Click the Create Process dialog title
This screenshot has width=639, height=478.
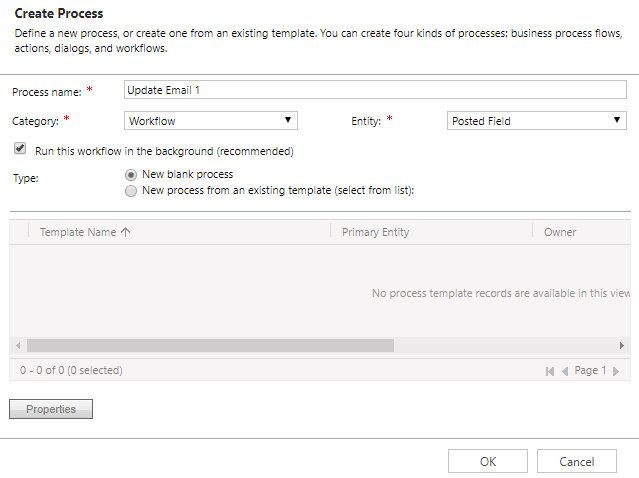[59, 13]
